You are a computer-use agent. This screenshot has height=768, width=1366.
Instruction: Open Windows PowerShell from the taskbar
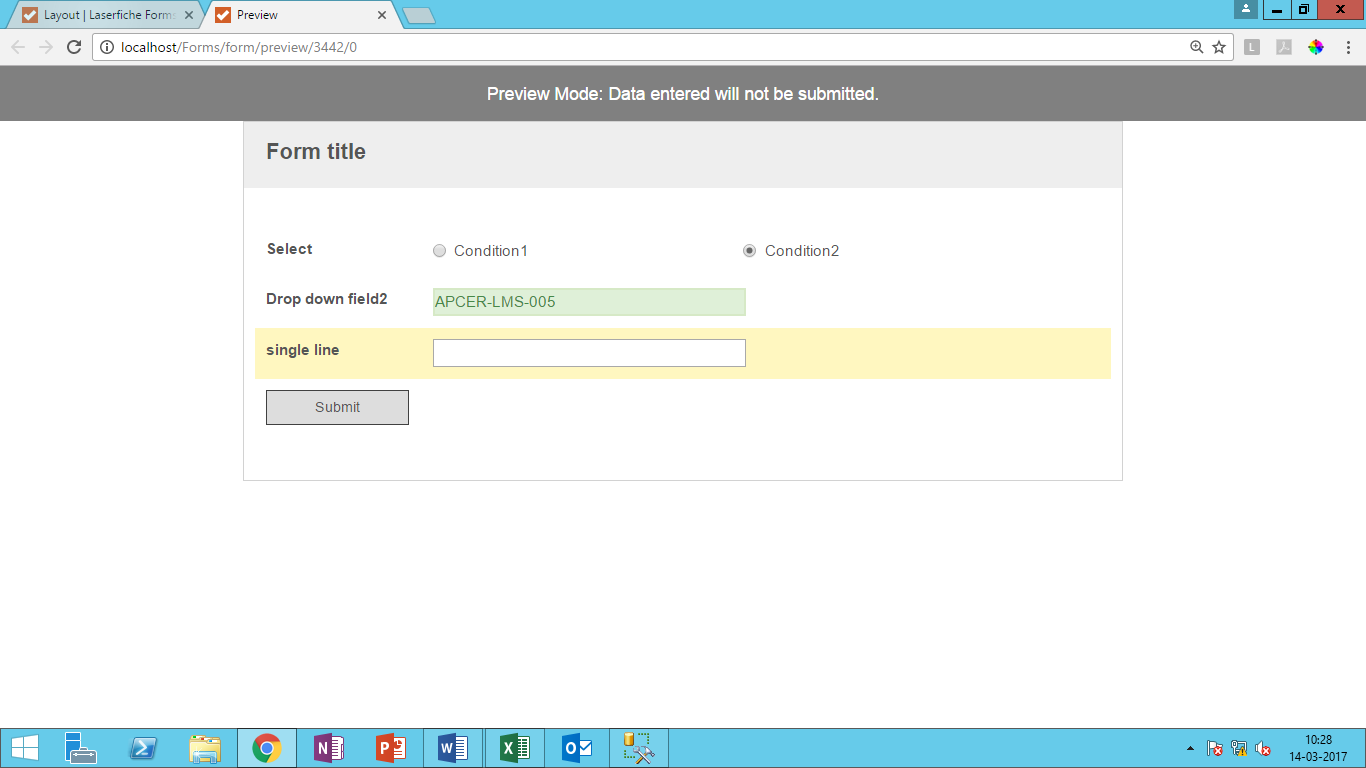tap(143, 748)
